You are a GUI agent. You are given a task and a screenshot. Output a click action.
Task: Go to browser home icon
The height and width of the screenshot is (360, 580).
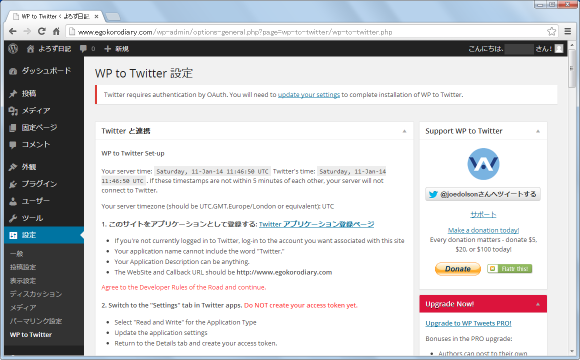click(x=56, y=31)
